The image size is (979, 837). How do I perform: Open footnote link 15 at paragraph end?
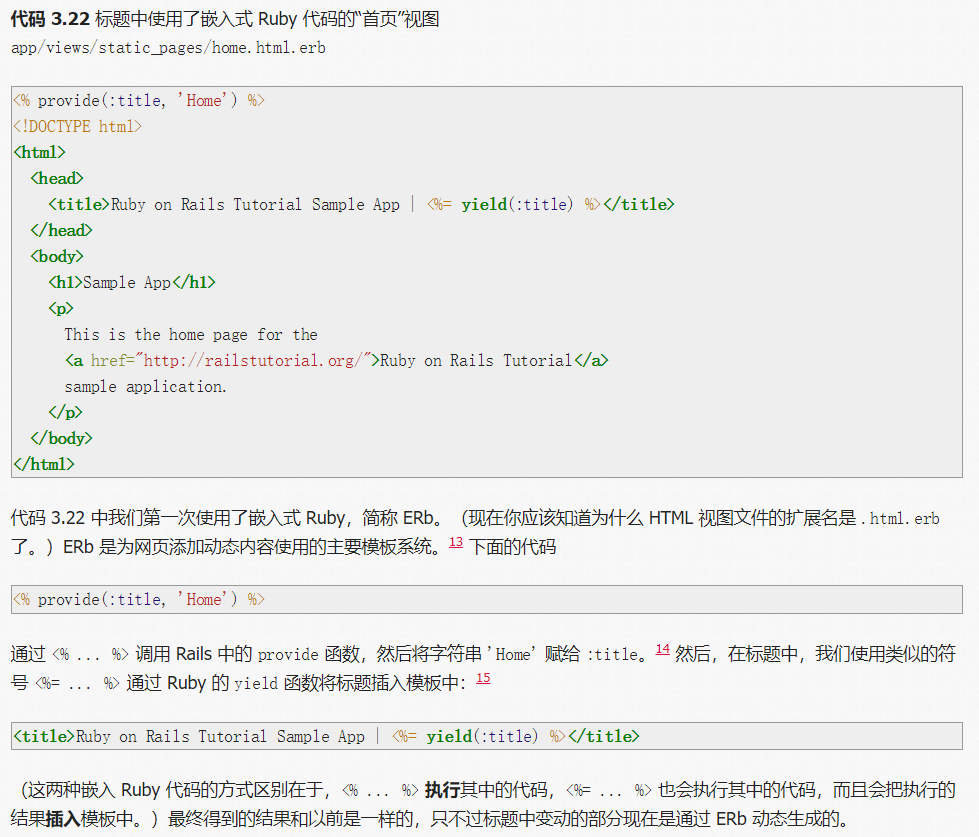tap(482, 677)
